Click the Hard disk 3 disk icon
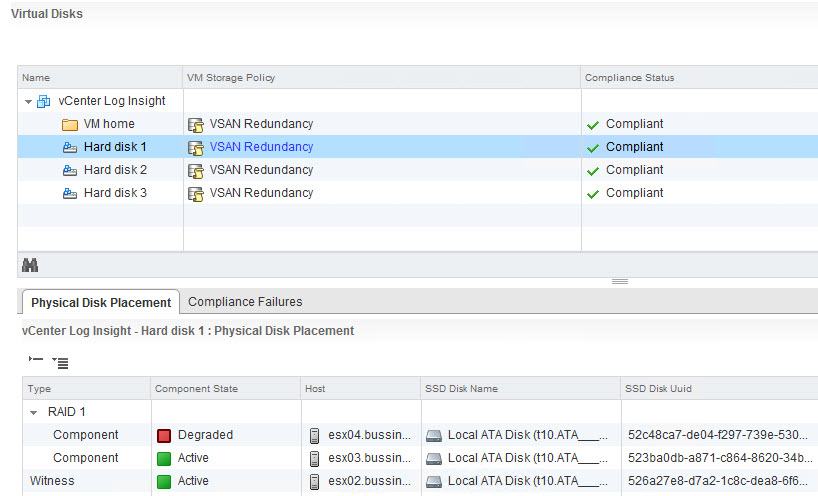 (70, 193)
